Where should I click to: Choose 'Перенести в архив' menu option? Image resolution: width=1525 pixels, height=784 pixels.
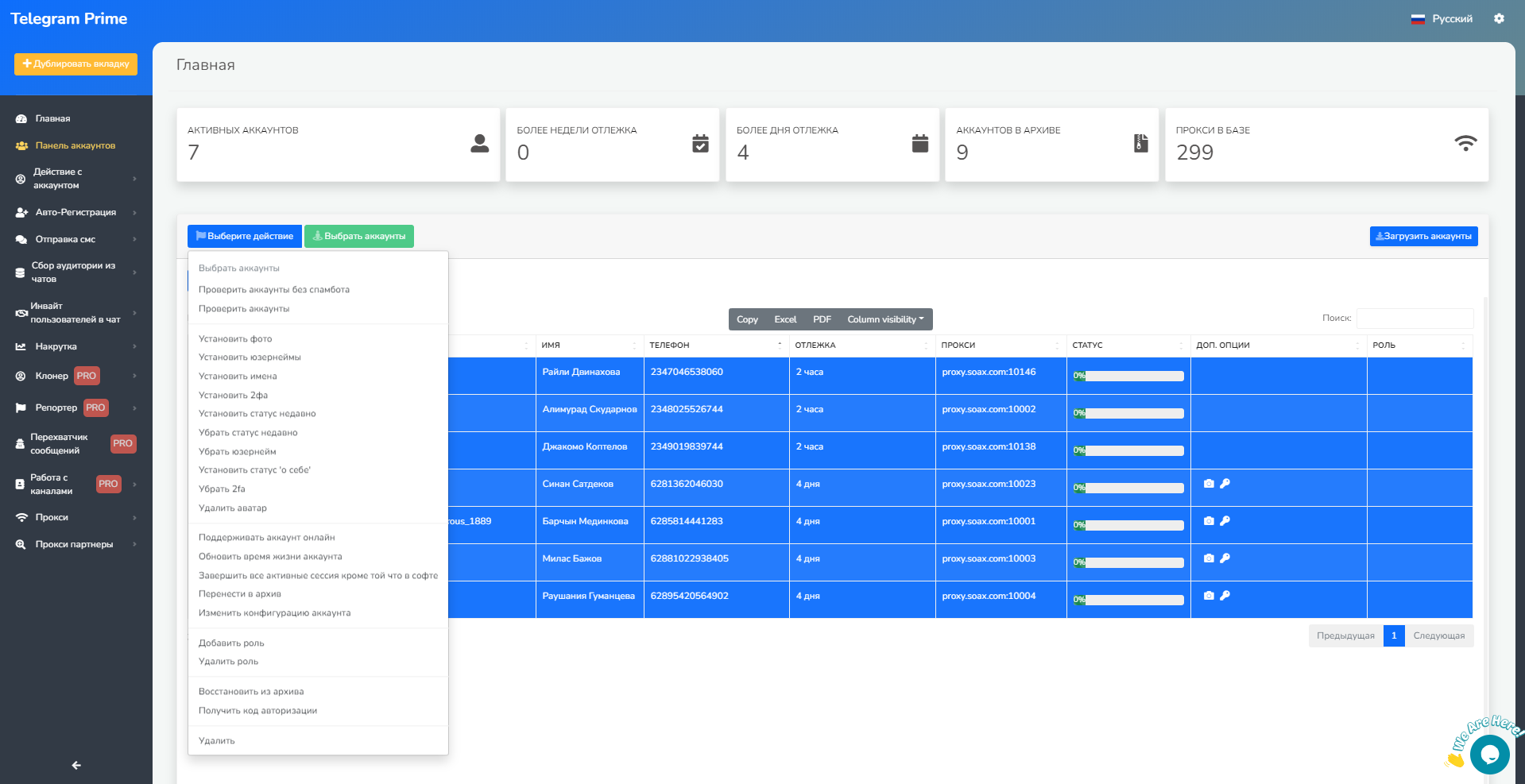coord(240,594)
